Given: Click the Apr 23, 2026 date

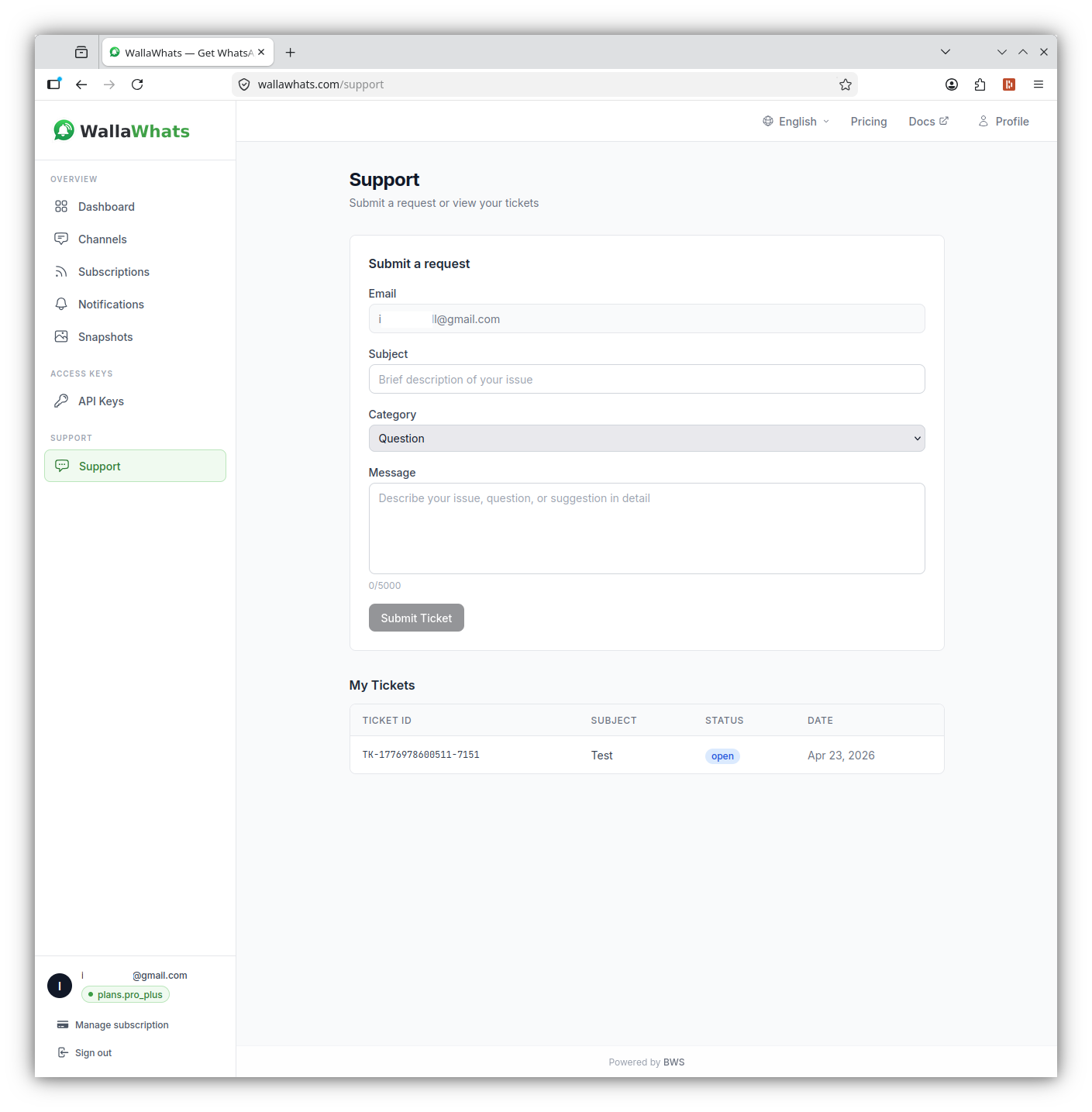Looking at the screenshot, I should click(x=841, y=756).
